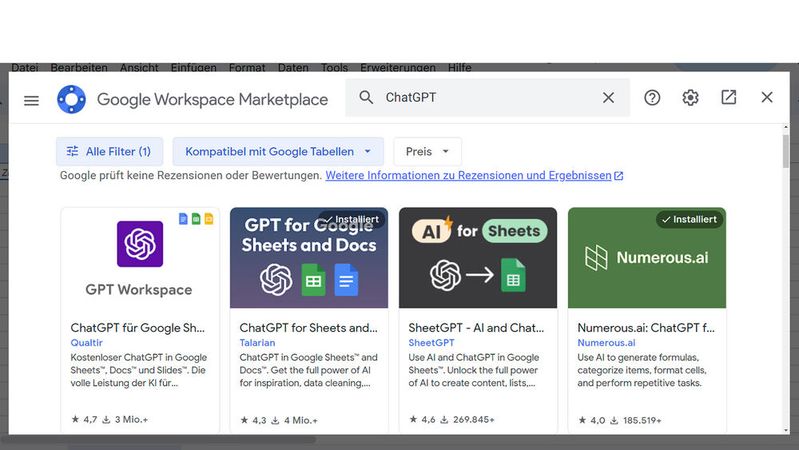Open the Datei menu
The height and width of the screenshot is (450, 799).
(24, 67)
